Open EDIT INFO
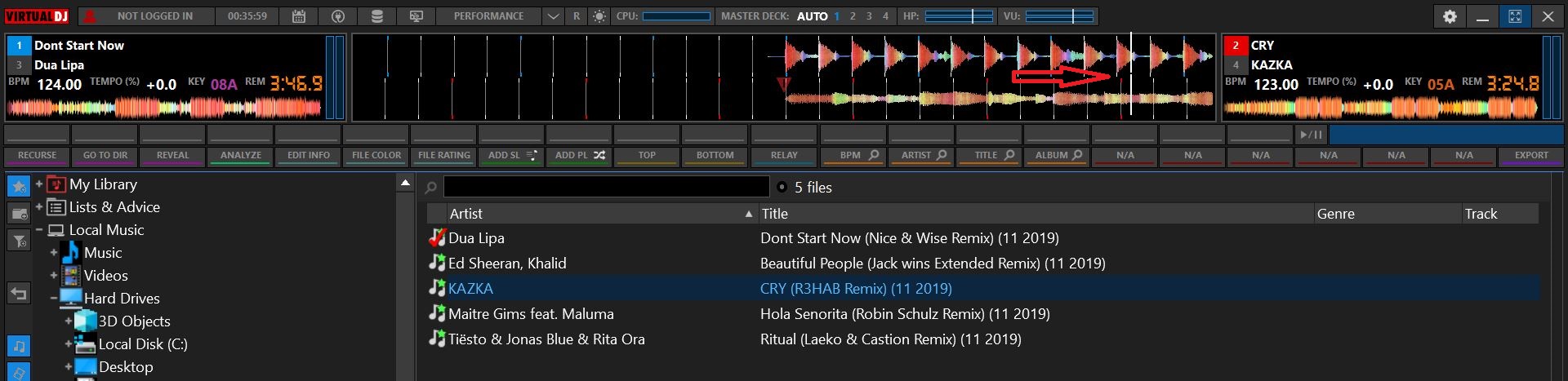Image resolution: width=1568 pixels, height=381 pixels. coord(308,156)
